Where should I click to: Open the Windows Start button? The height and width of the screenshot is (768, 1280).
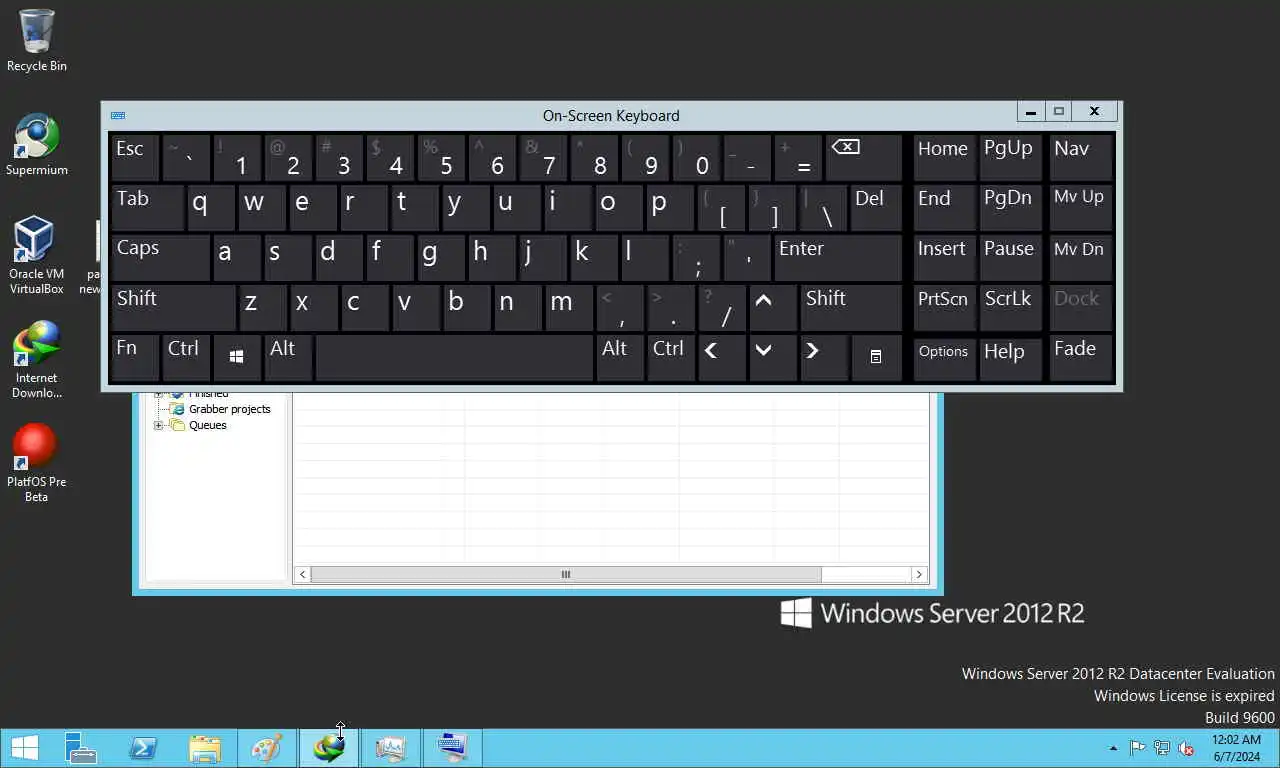coord(24,748)
